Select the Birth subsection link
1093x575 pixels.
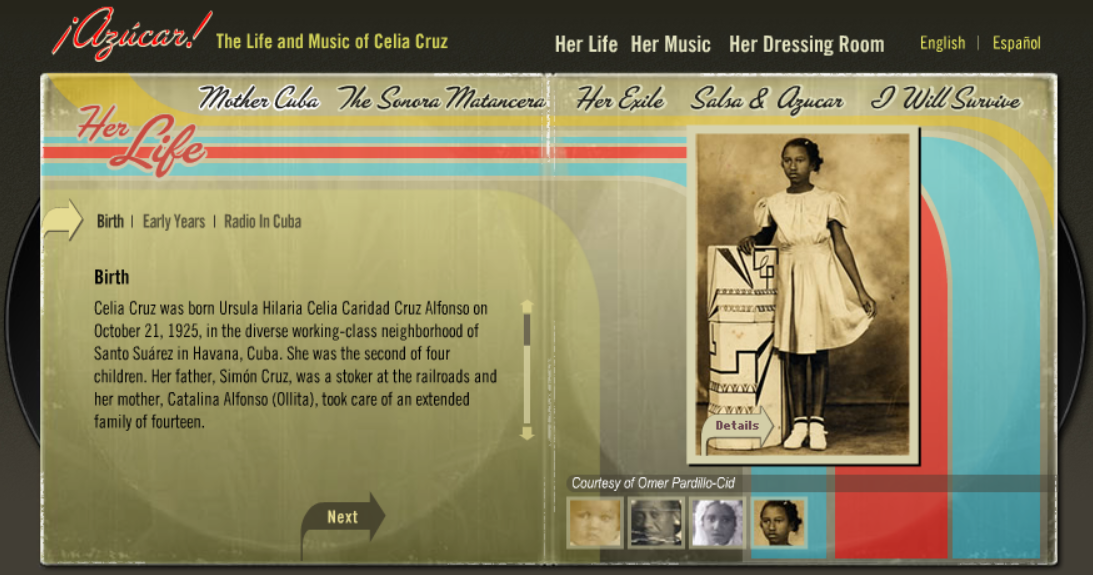click(110, 222)
